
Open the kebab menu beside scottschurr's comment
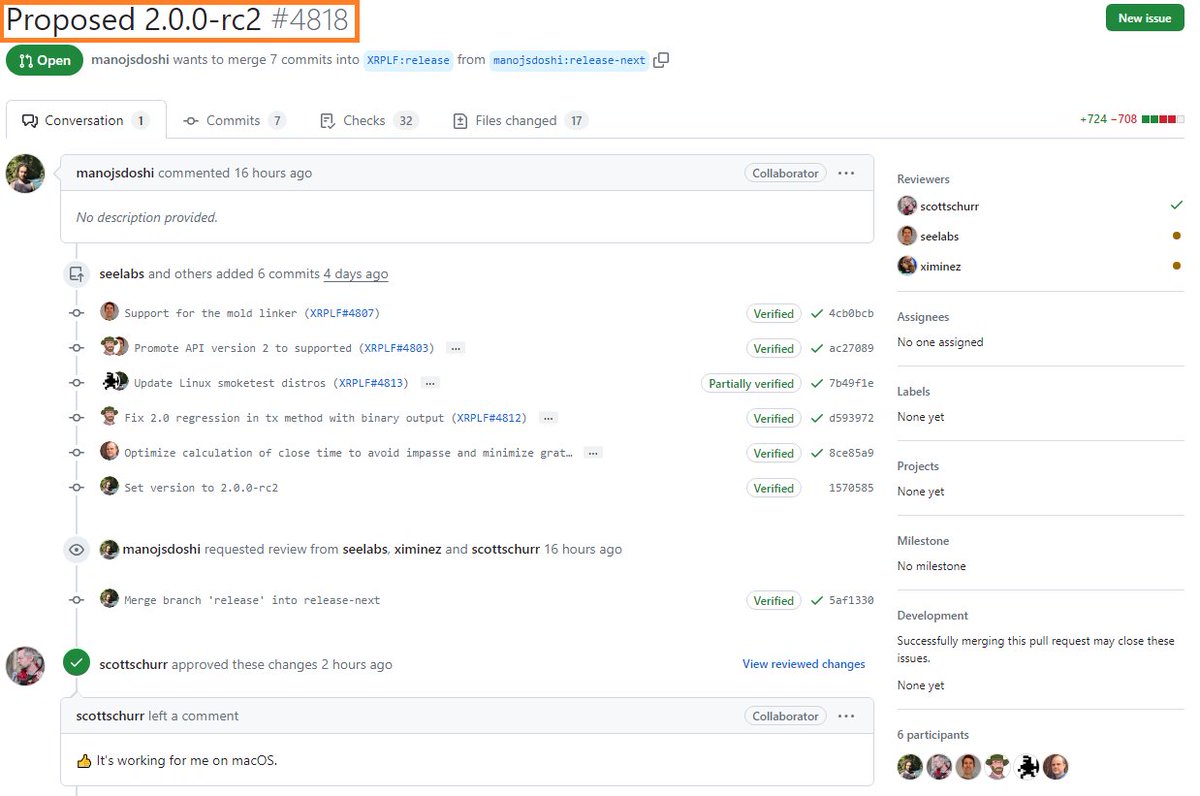(x=846, y=716)
